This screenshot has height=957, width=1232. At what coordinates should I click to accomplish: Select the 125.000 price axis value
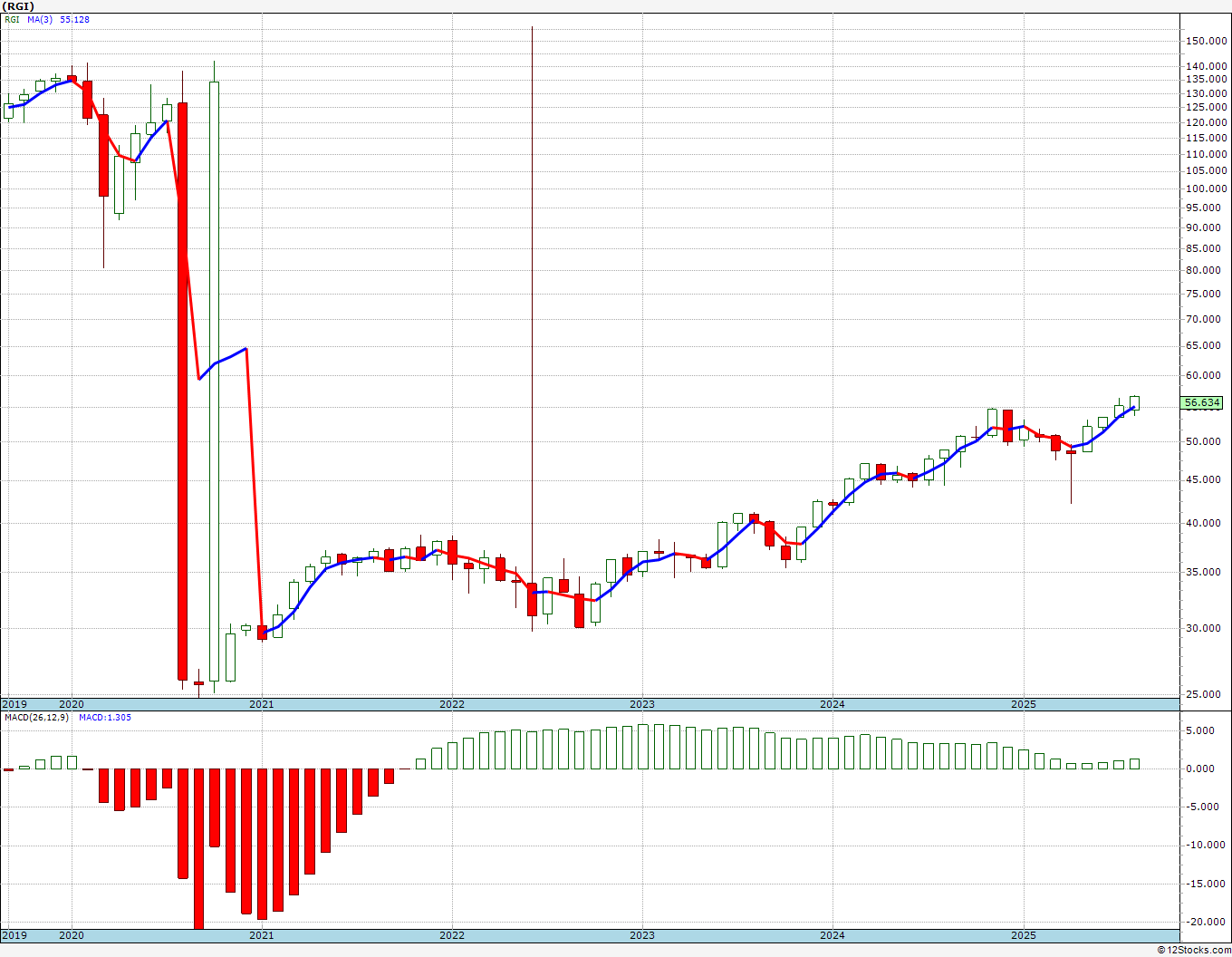pos(1206,107)
